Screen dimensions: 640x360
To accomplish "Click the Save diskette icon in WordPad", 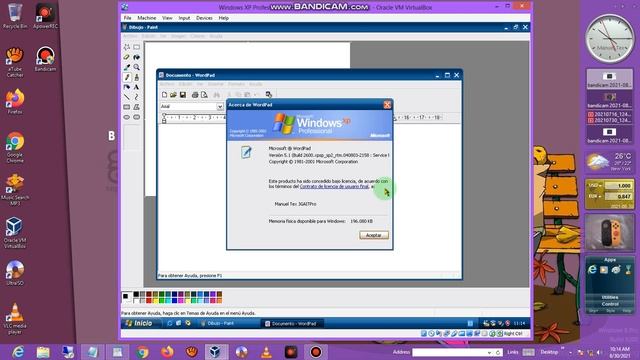I will 183,95.
